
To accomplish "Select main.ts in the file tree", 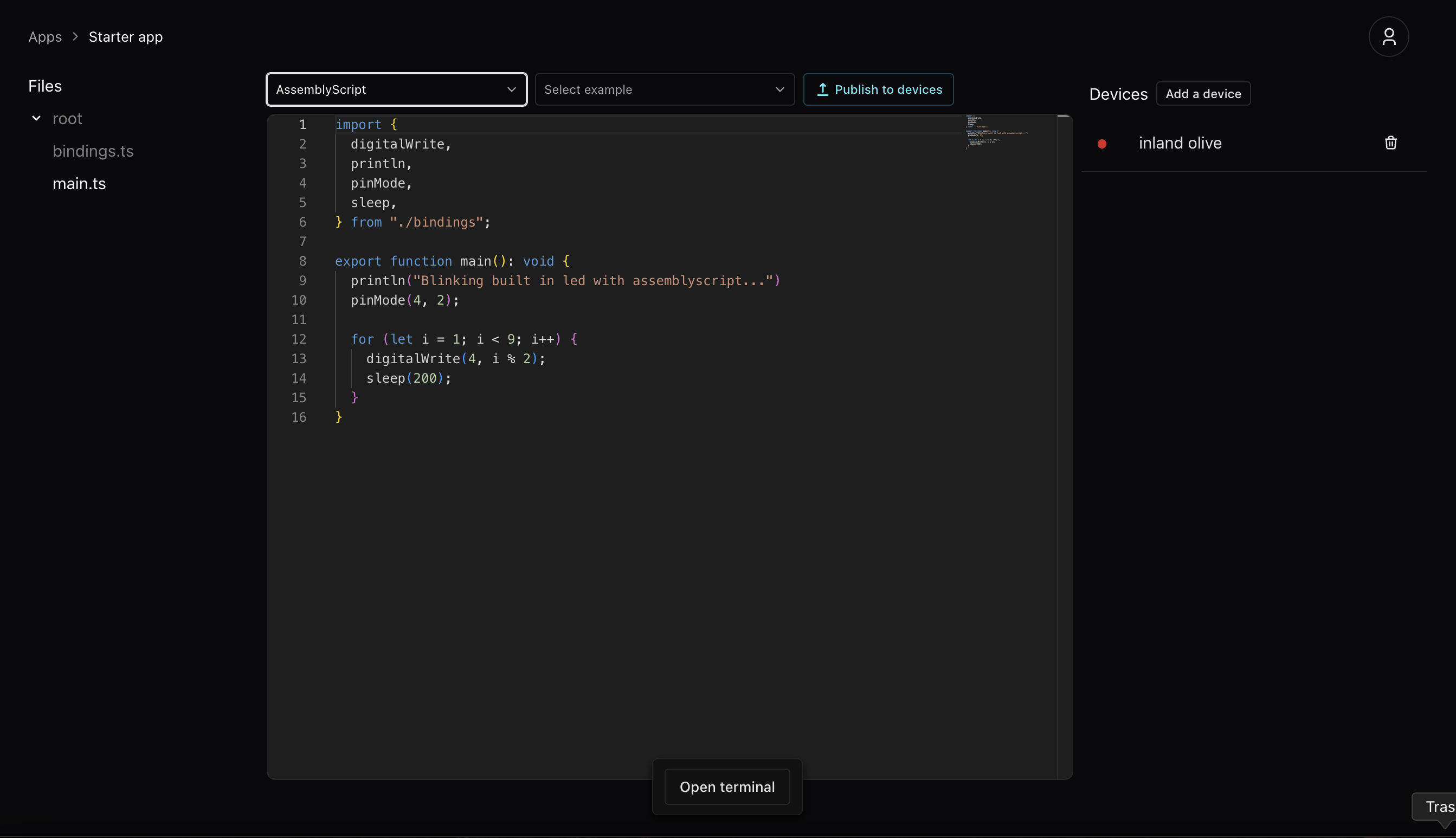I will coord(79,184).
